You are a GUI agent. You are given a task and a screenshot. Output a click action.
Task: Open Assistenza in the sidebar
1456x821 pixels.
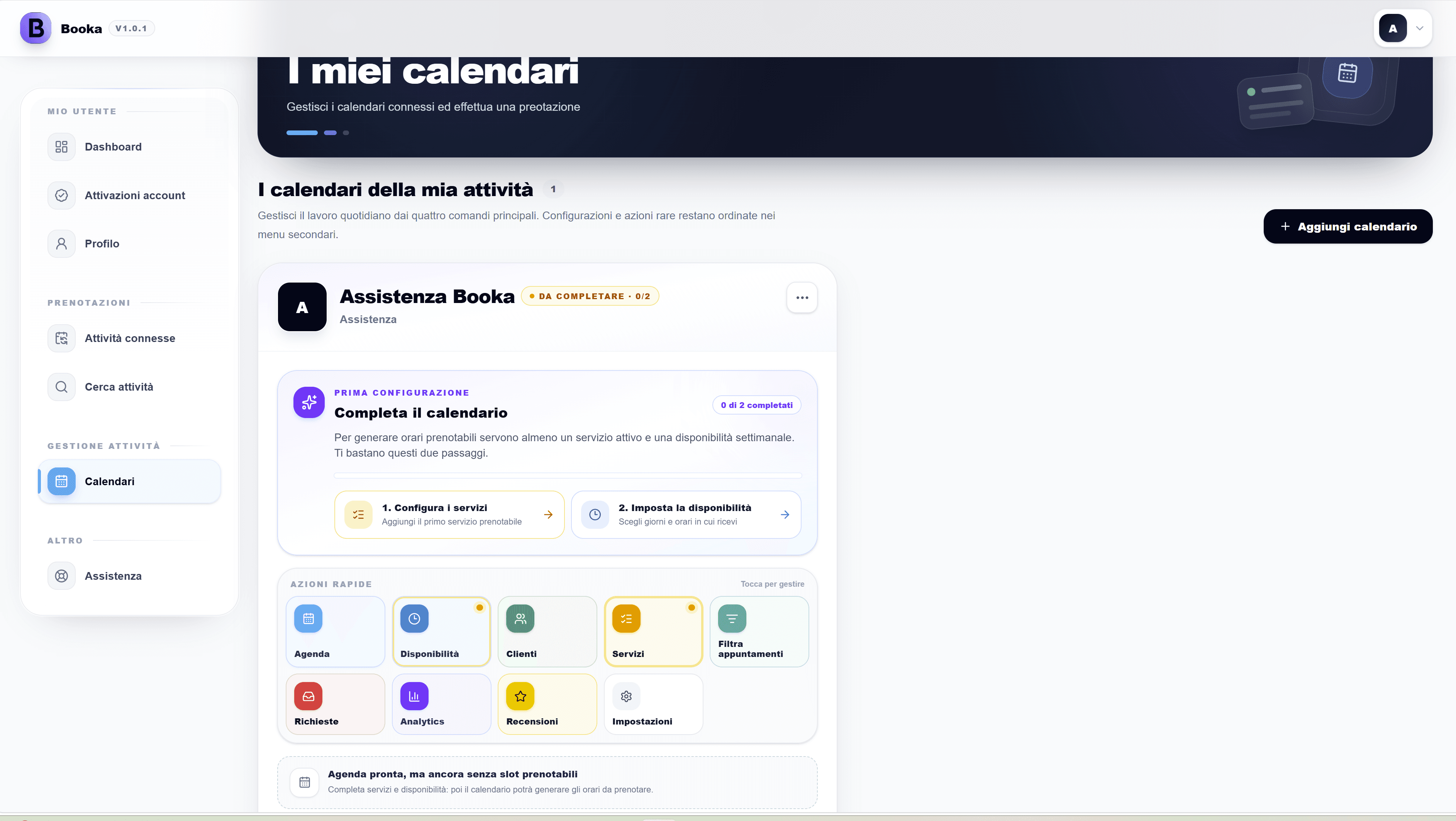click(x=130, y=576)
